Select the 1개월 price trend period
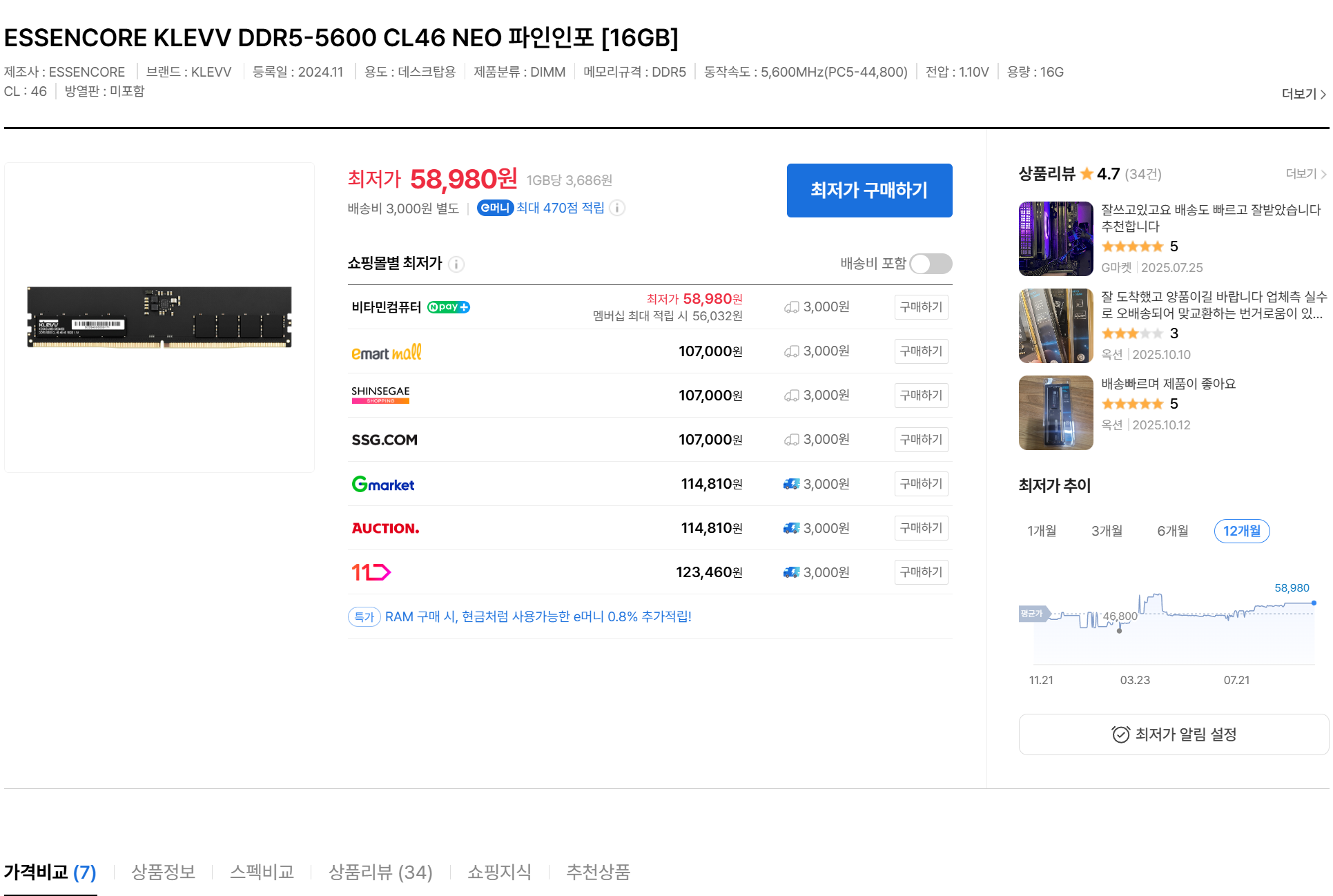The image size is (1333, 896). coord(1042,531)
